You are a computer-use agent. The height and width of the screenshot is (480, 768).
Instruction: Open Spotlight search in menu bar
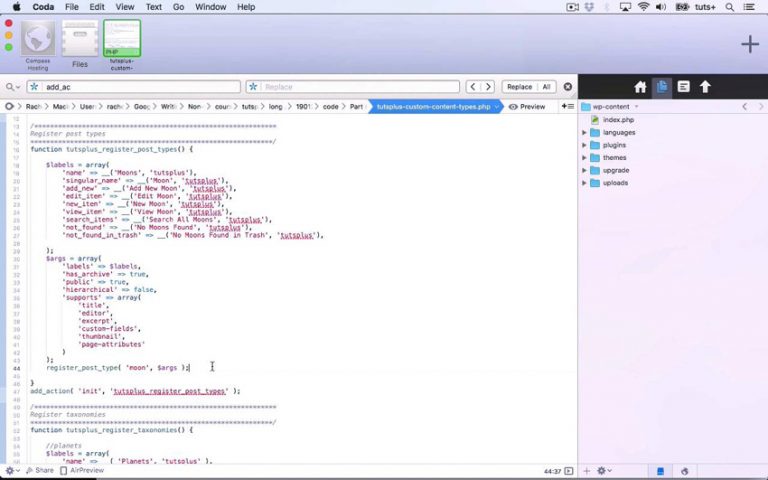tap(729, 7)
